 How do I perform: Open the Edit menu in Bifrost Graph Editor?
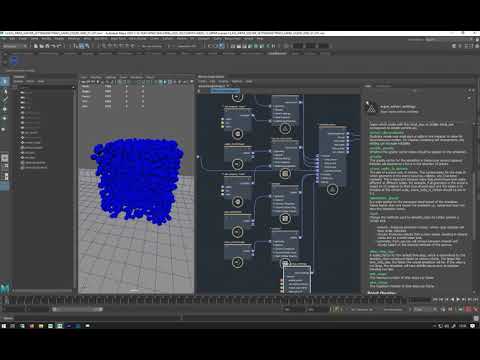[212, 81]
